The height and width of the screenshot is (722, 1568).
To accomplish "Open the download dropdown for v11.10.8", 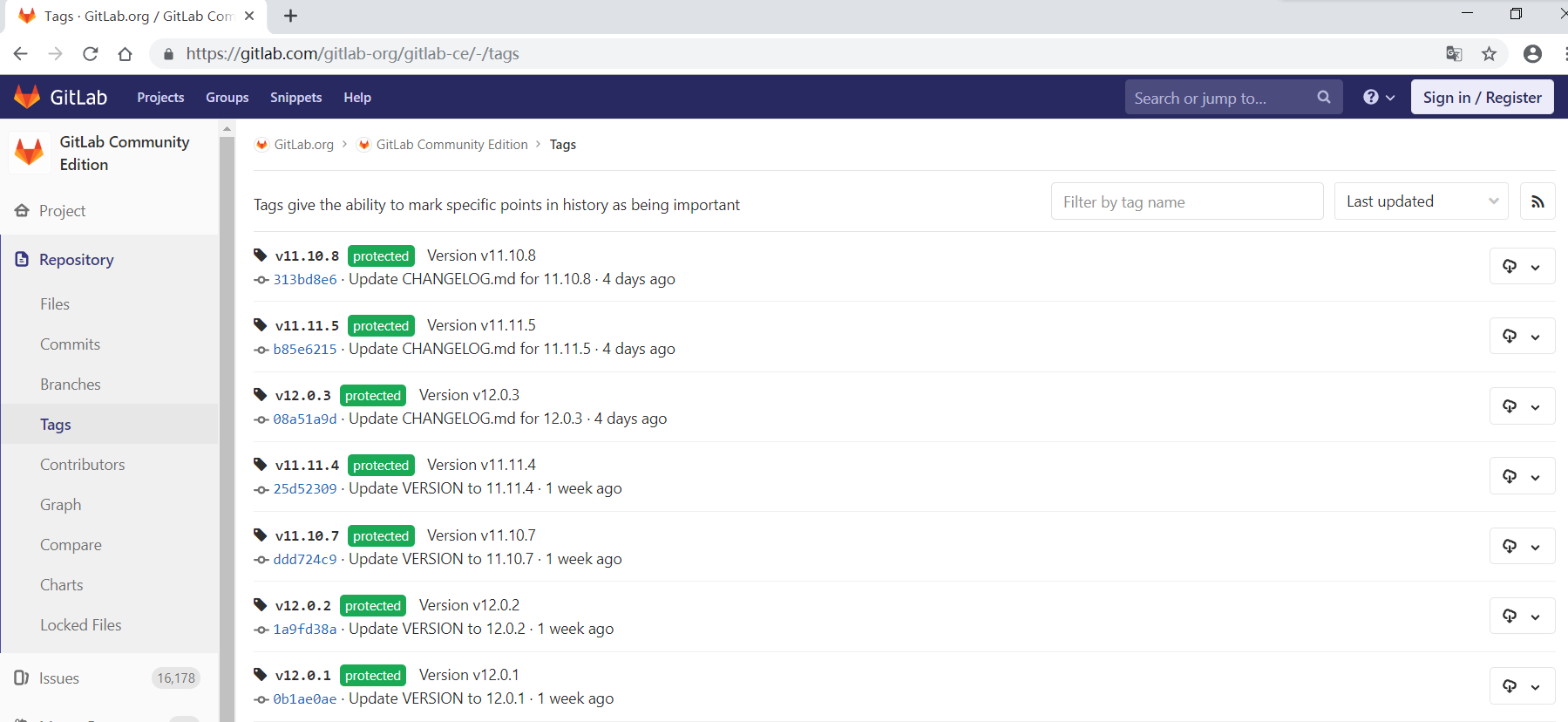I will click(1522, 266).
